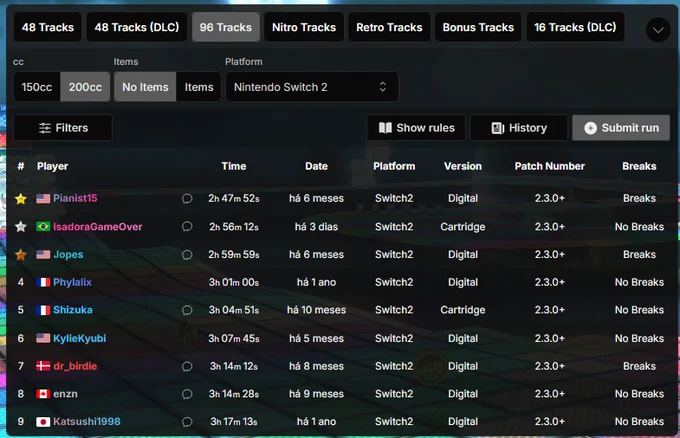Open comment bubble for Jopes' run
The height and width of the screenshot is (438, 680).
[x=187, y=255]
